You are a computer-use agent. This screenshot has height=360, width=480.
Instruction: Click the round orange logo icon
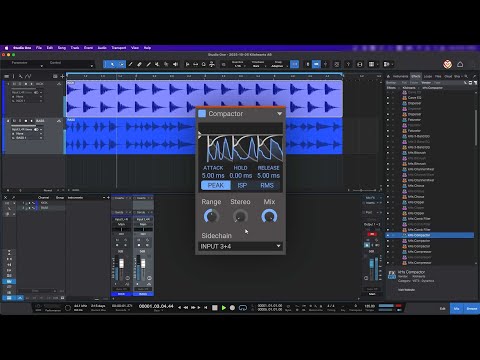[447, 64]
